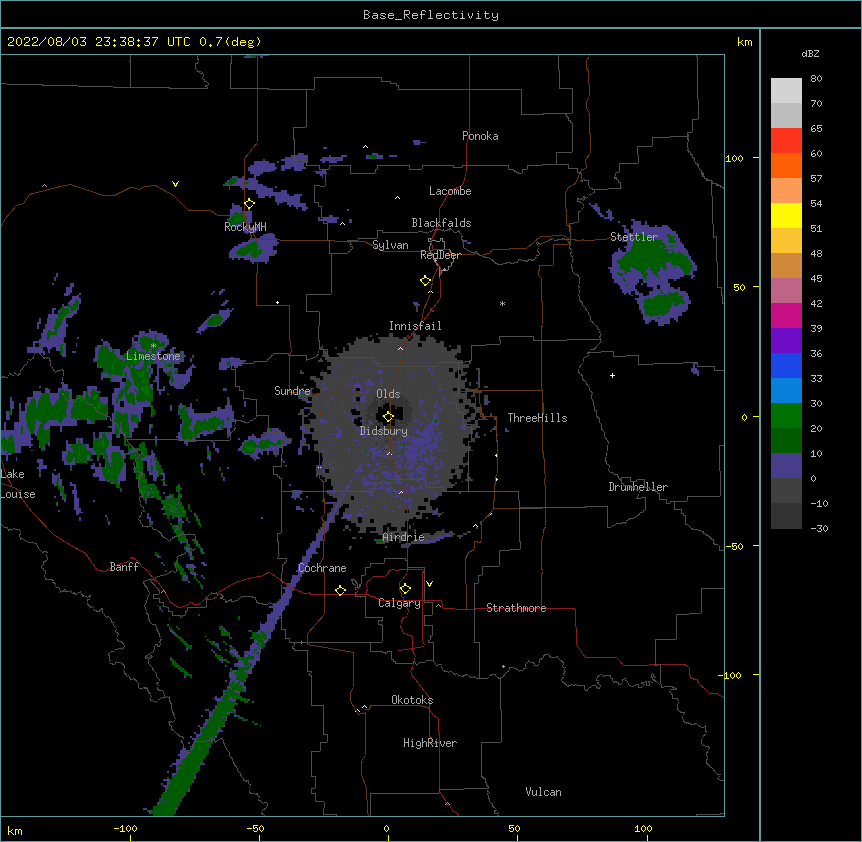The image size is (862, 842).
Task: Click the Base_Reflectivity title
Action: click(x=431, y=15)
